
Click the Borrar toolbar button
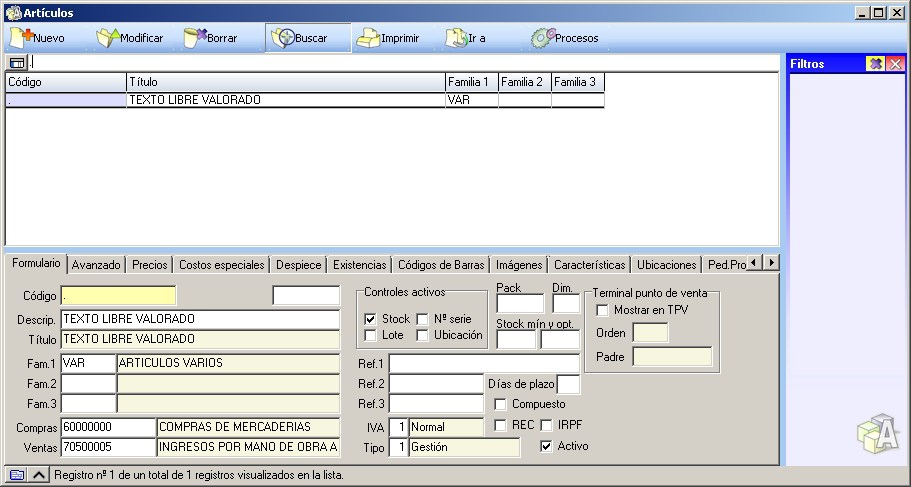[x=211, y=38]
